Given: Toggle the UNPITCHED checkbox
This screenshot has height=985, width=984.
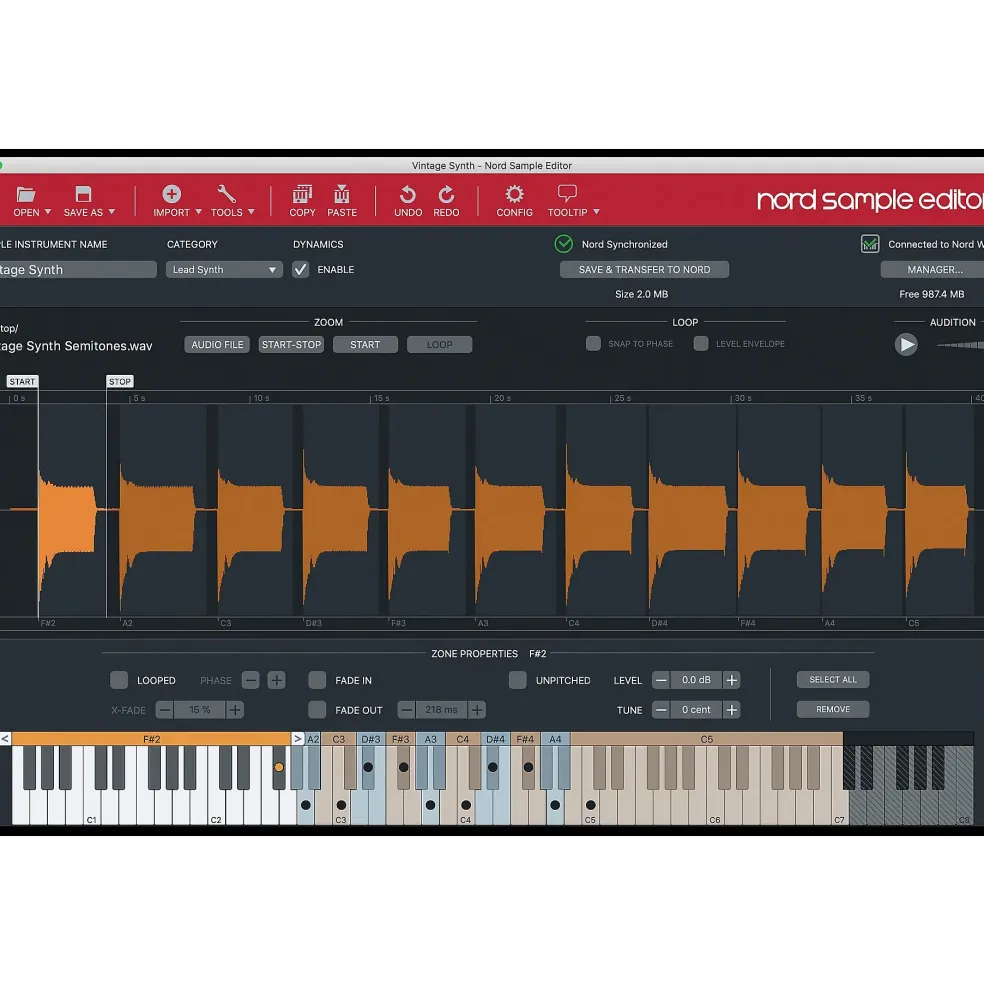Looking at the screenshot, I should pos(518,680).
